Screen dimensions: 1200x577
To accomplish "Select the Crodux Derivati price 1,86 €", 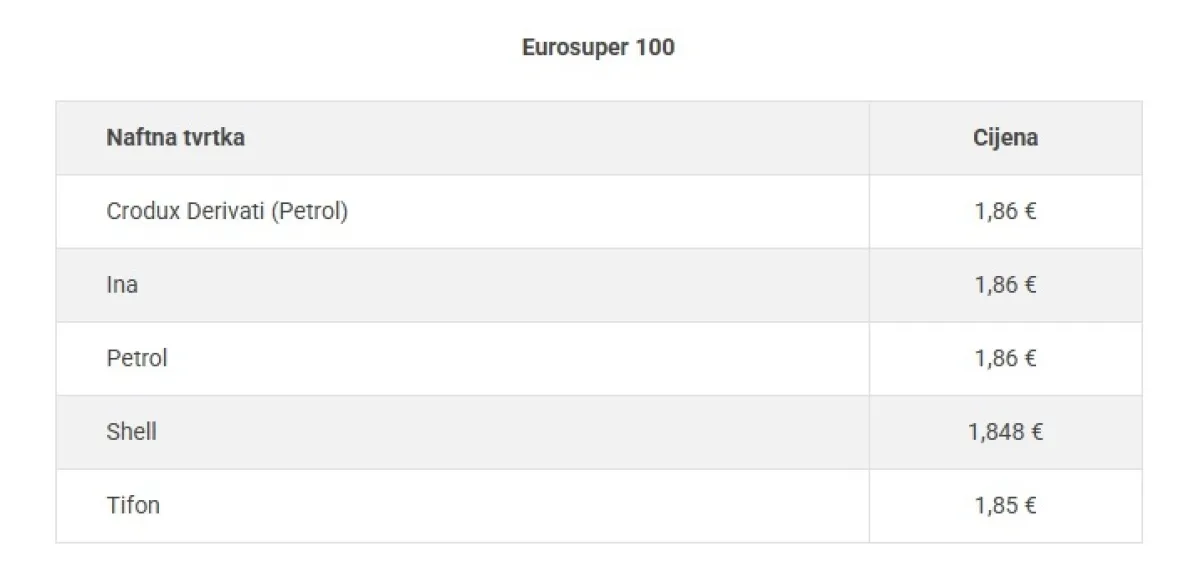I will 1005,212.
